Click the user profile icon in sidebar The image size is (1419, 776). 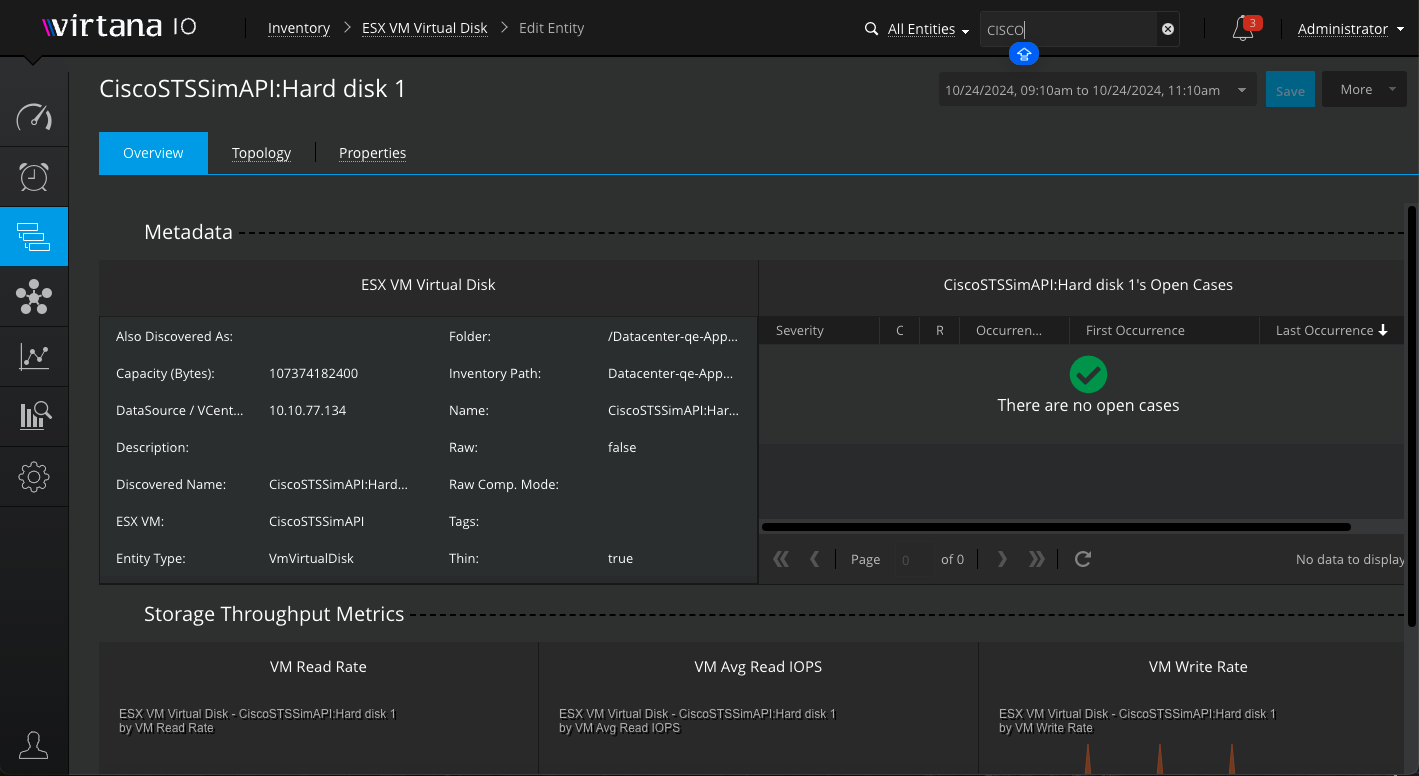(34, 745)
